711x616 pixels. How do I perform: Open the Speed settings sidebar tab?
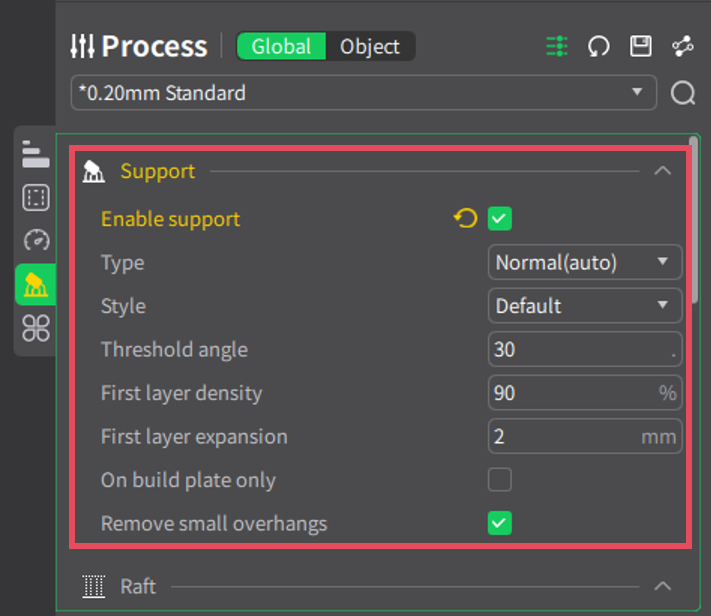[36, 240]
